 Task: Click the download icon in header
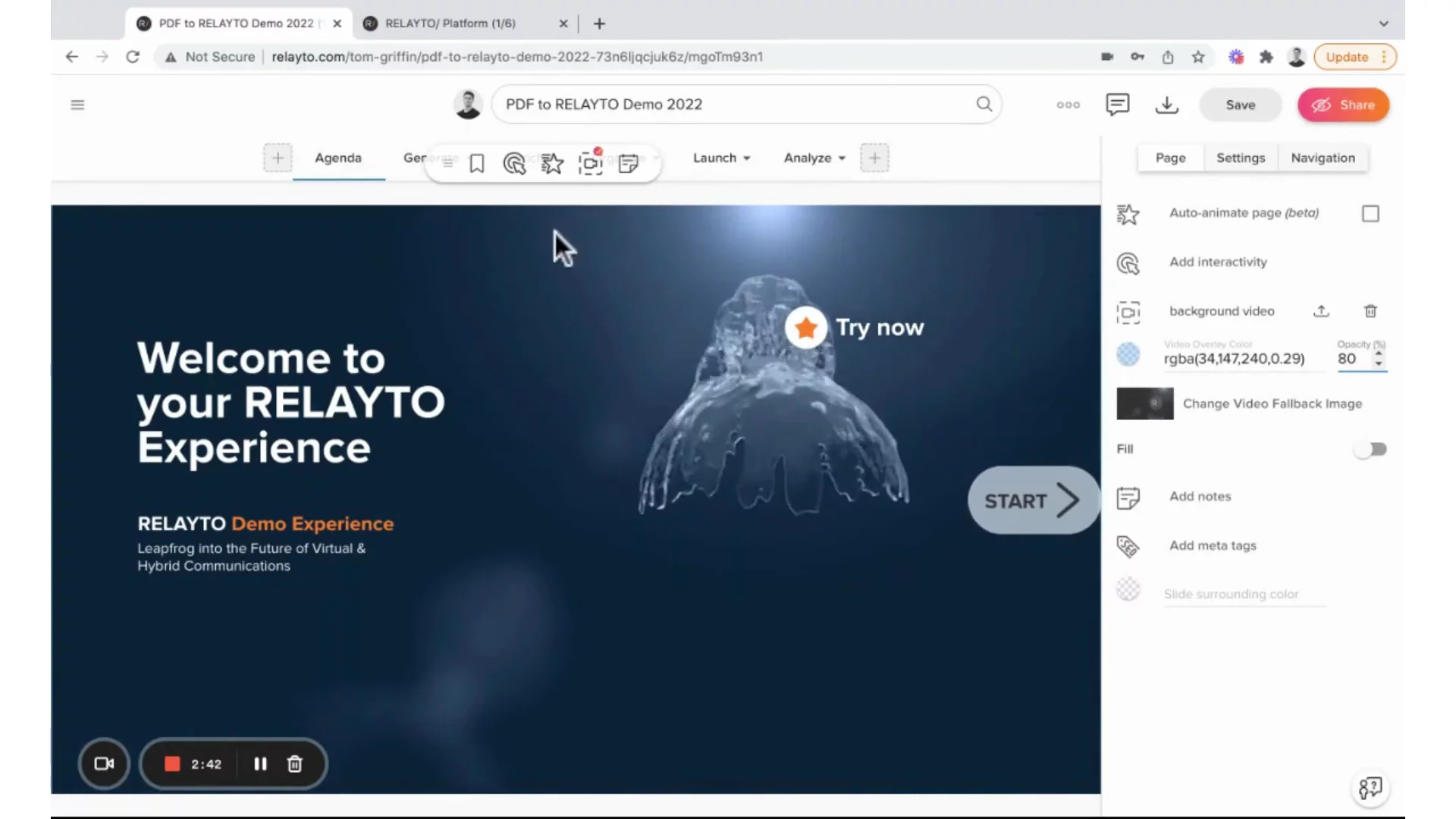point(1166,105)
